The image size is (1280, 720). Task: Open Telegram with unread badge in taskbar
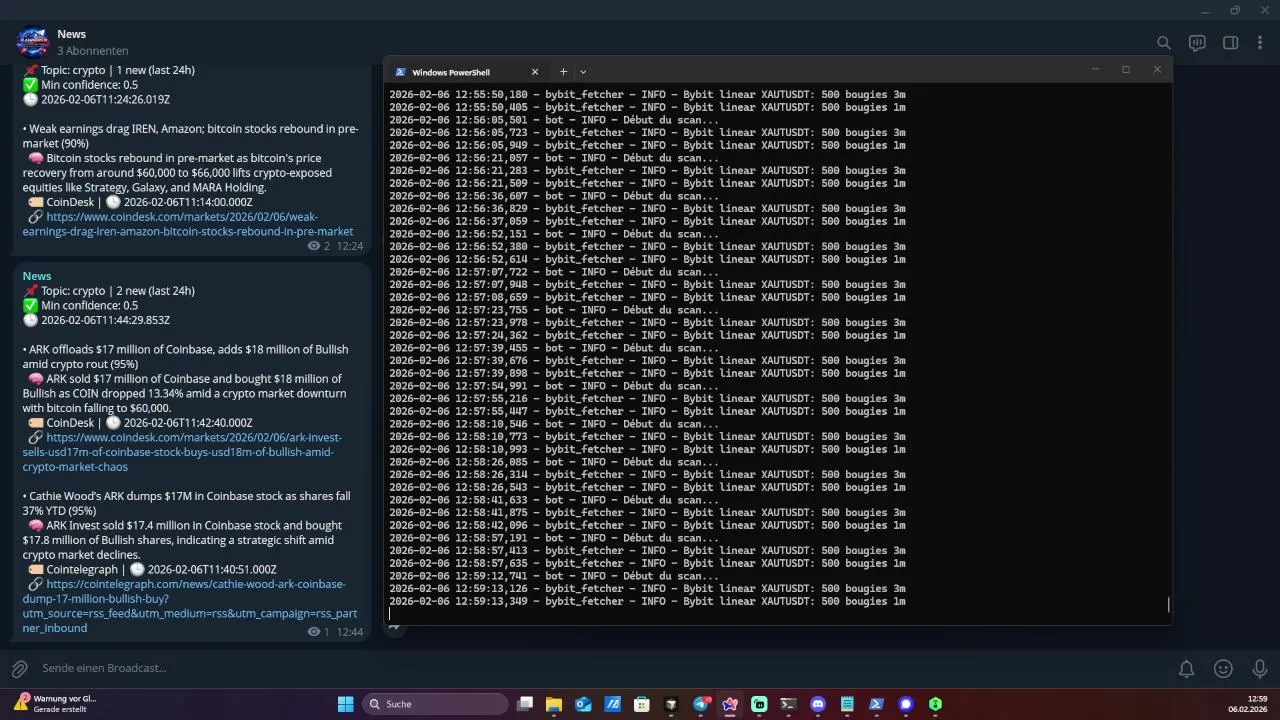point(701,704)
